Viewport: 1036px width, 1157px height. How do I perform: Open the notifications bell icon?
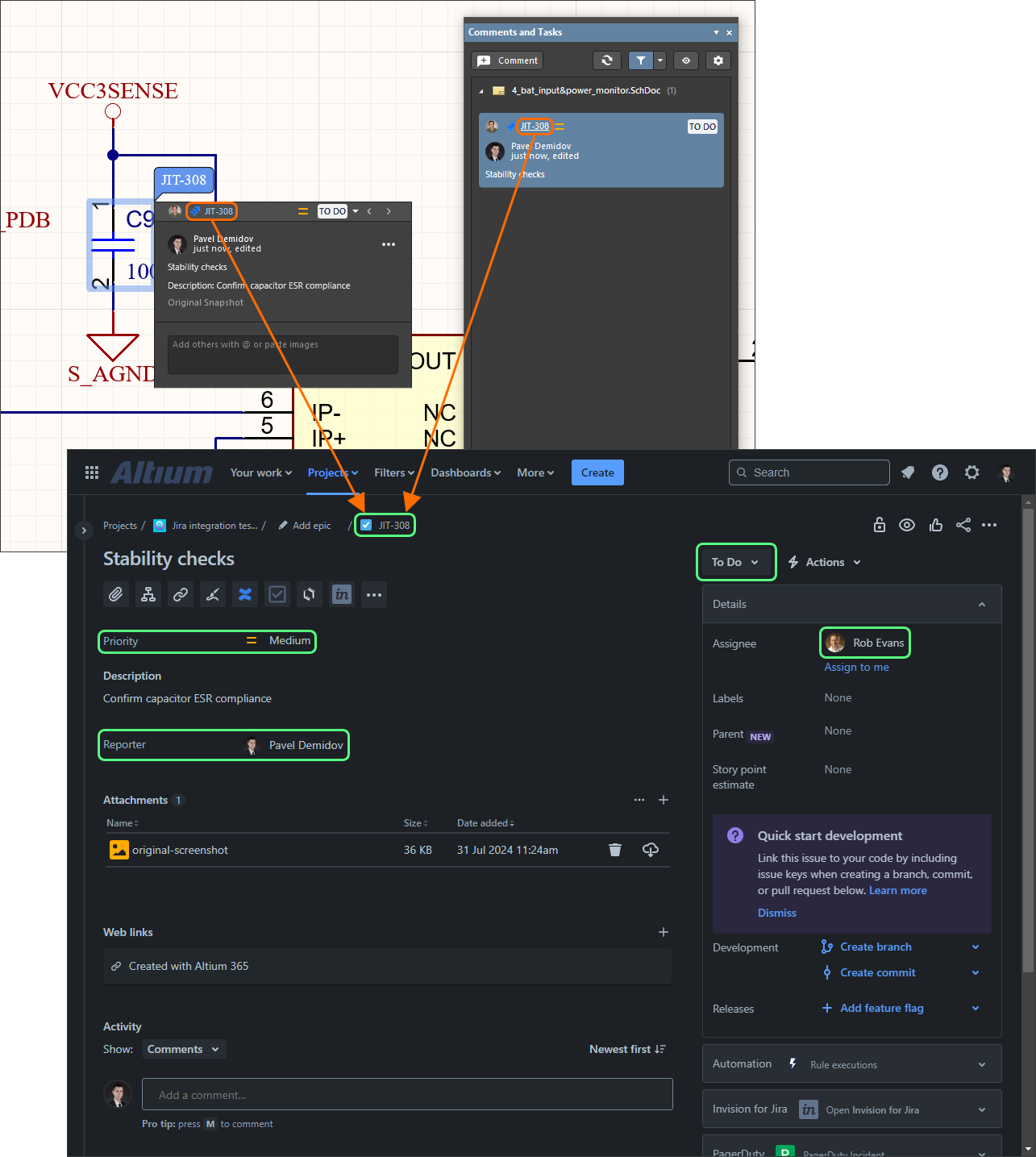point(908,472)
